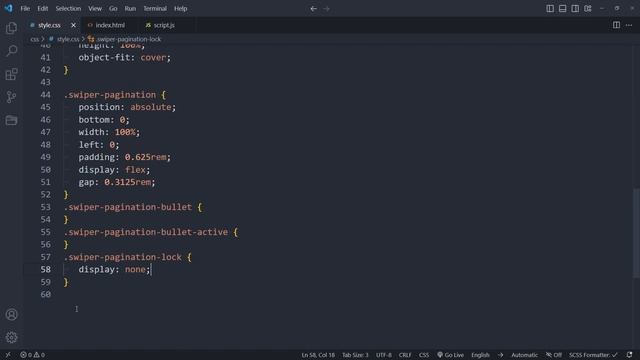This screenshot has height=360, width=640.
Task: Open the Search view in activity bar
Action: point(11,51)
